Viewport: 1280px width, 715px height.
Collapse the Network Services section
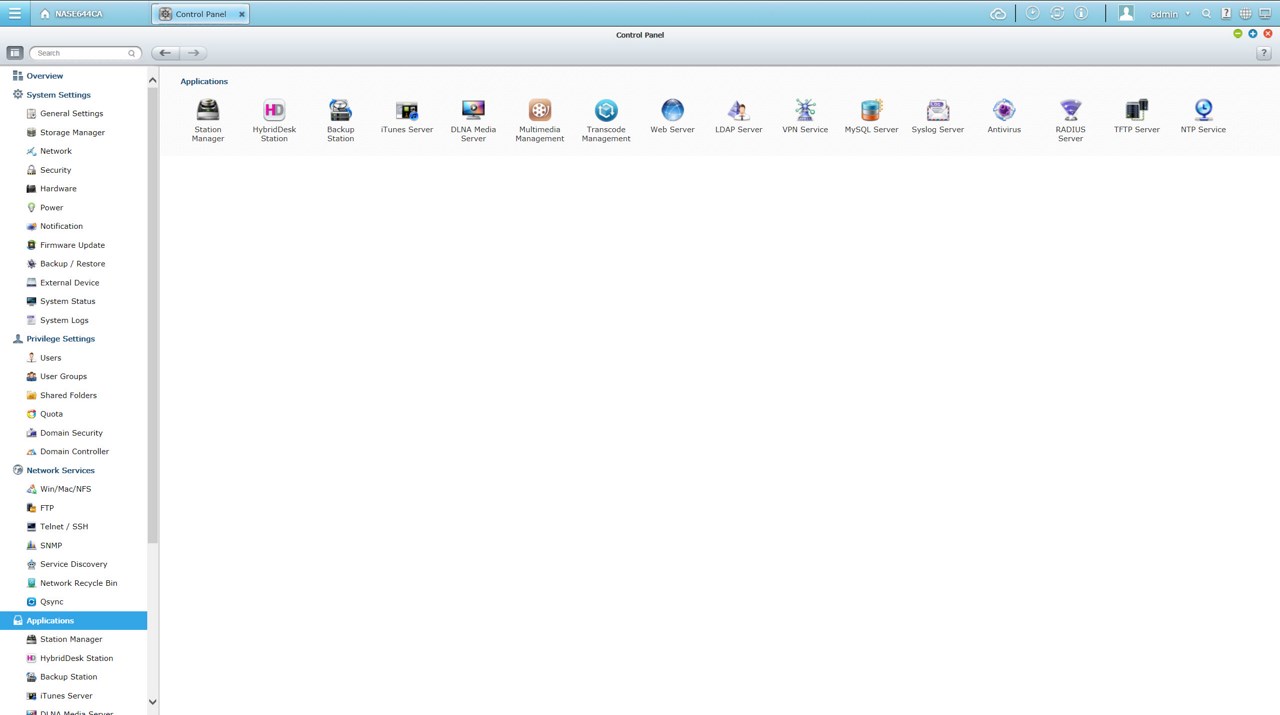click(61, 470)
